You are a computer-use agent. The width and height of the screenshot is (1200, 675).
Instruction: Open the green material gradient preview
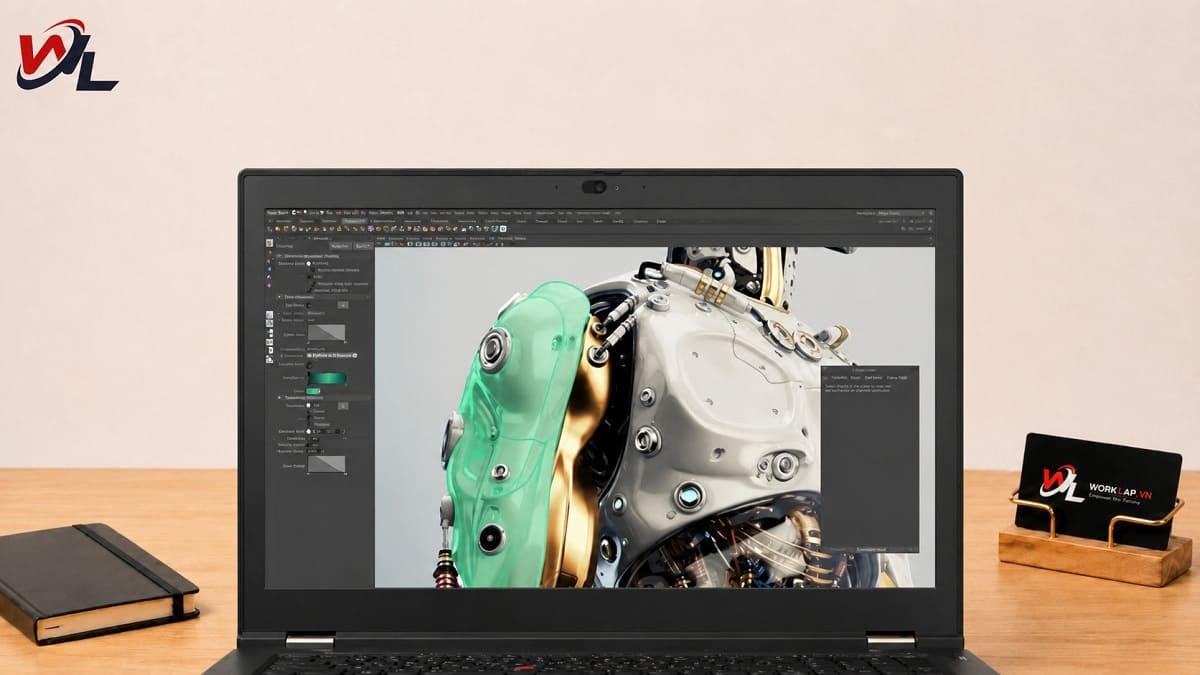point(327,378)
